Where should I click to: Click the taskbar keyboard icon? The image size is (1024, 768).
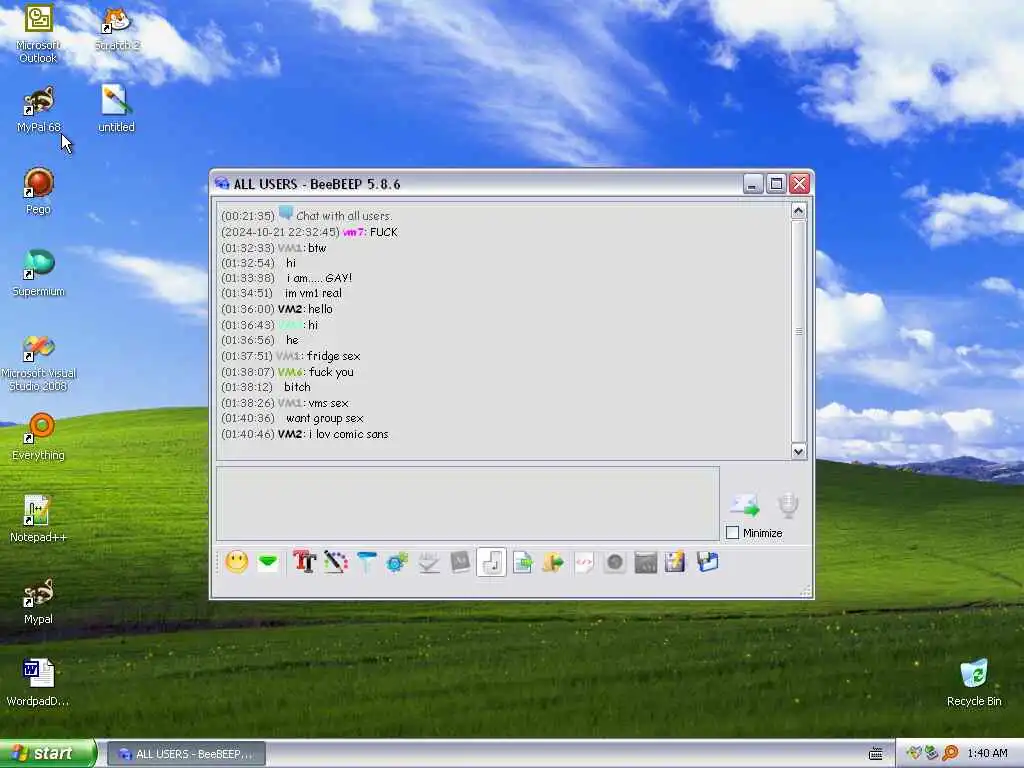click(876, 754)
